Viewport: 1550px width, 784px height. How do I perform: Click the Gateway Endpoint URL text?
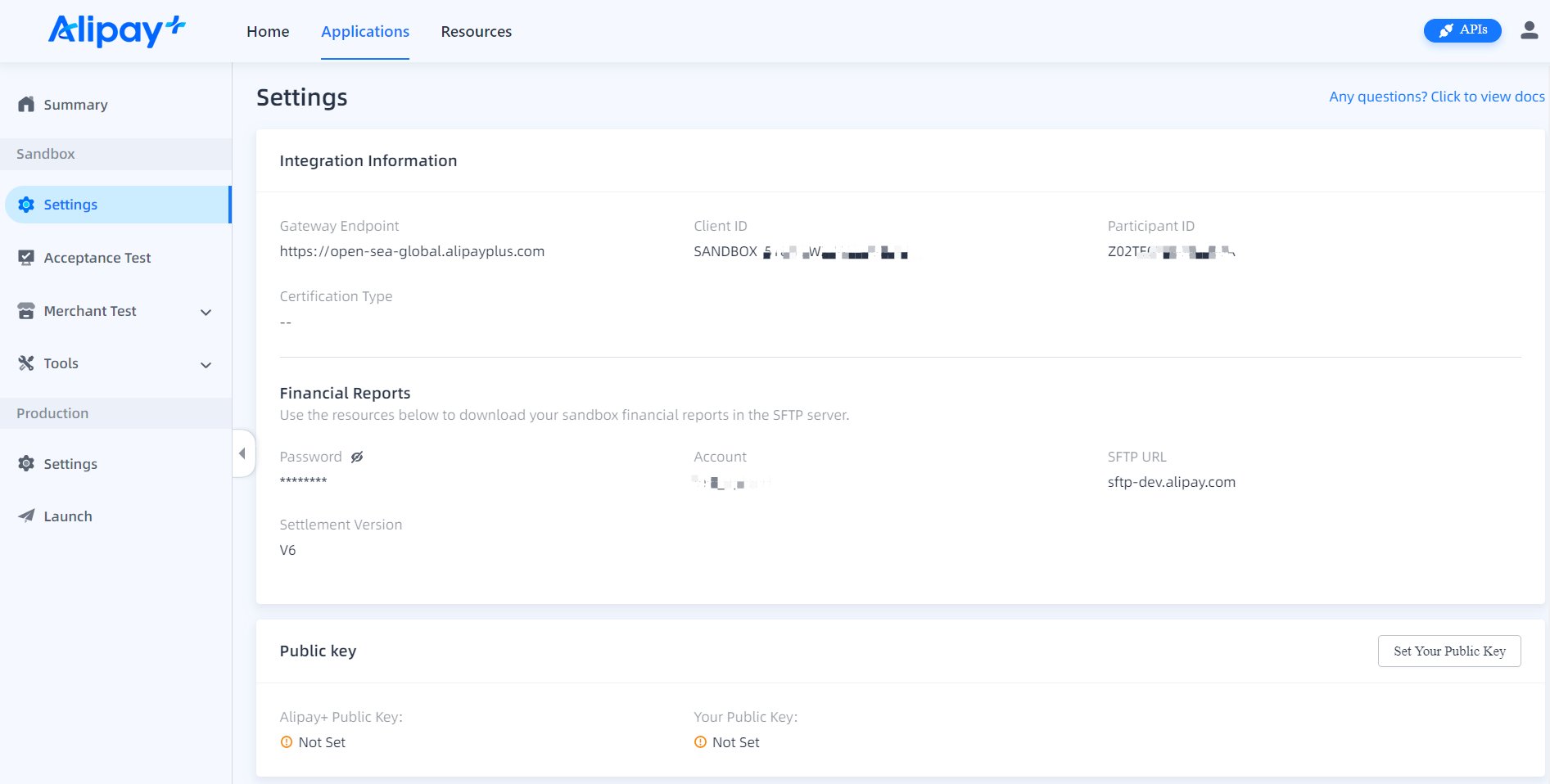tap(412, 252)
